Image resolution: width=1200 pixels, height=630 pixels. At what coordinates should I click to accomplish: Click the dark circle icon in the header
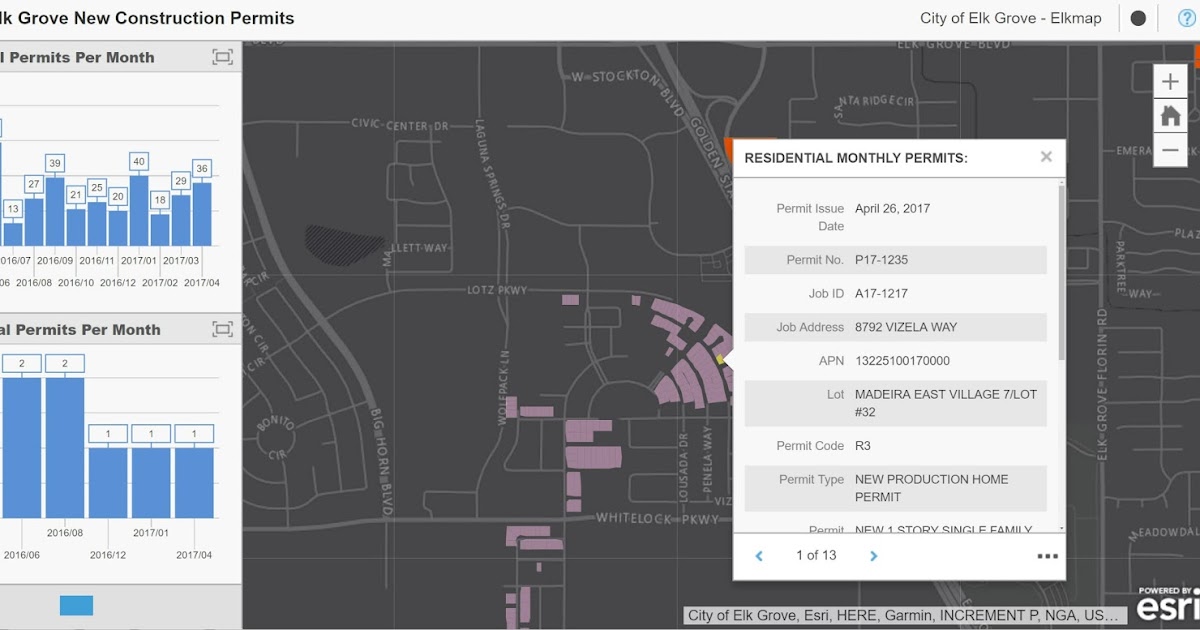pyautogui.click(x=1136, y=17)
